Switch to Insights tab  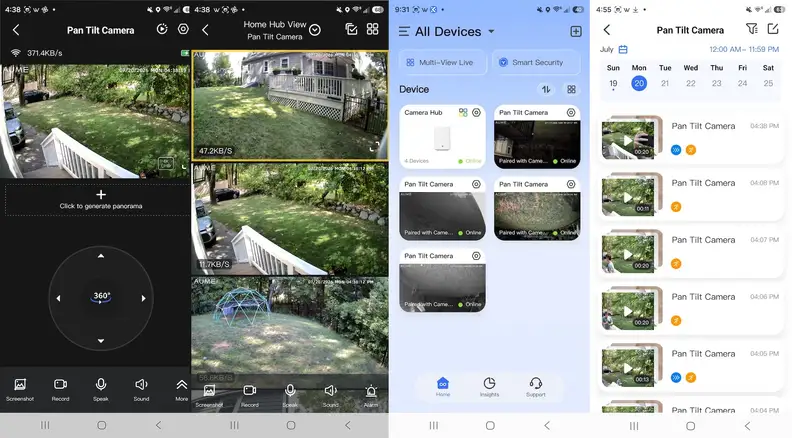coord(489,387)
